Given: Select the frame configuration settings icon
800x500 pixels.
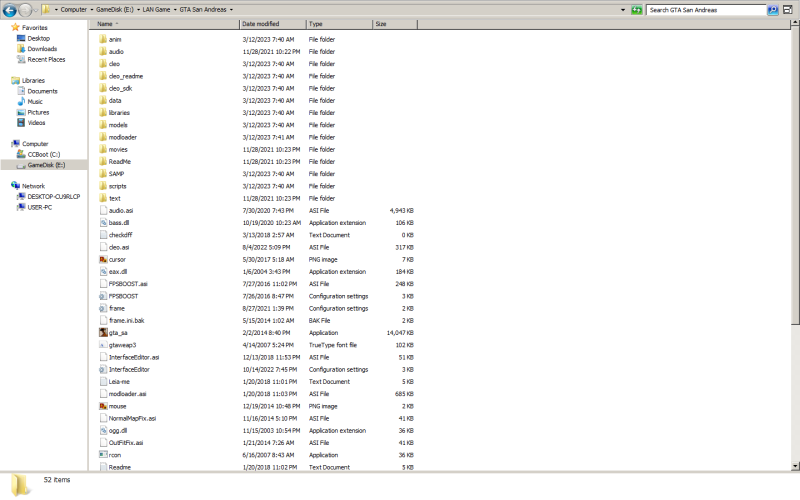Looking at the screenshot, I should click(103, 308).
